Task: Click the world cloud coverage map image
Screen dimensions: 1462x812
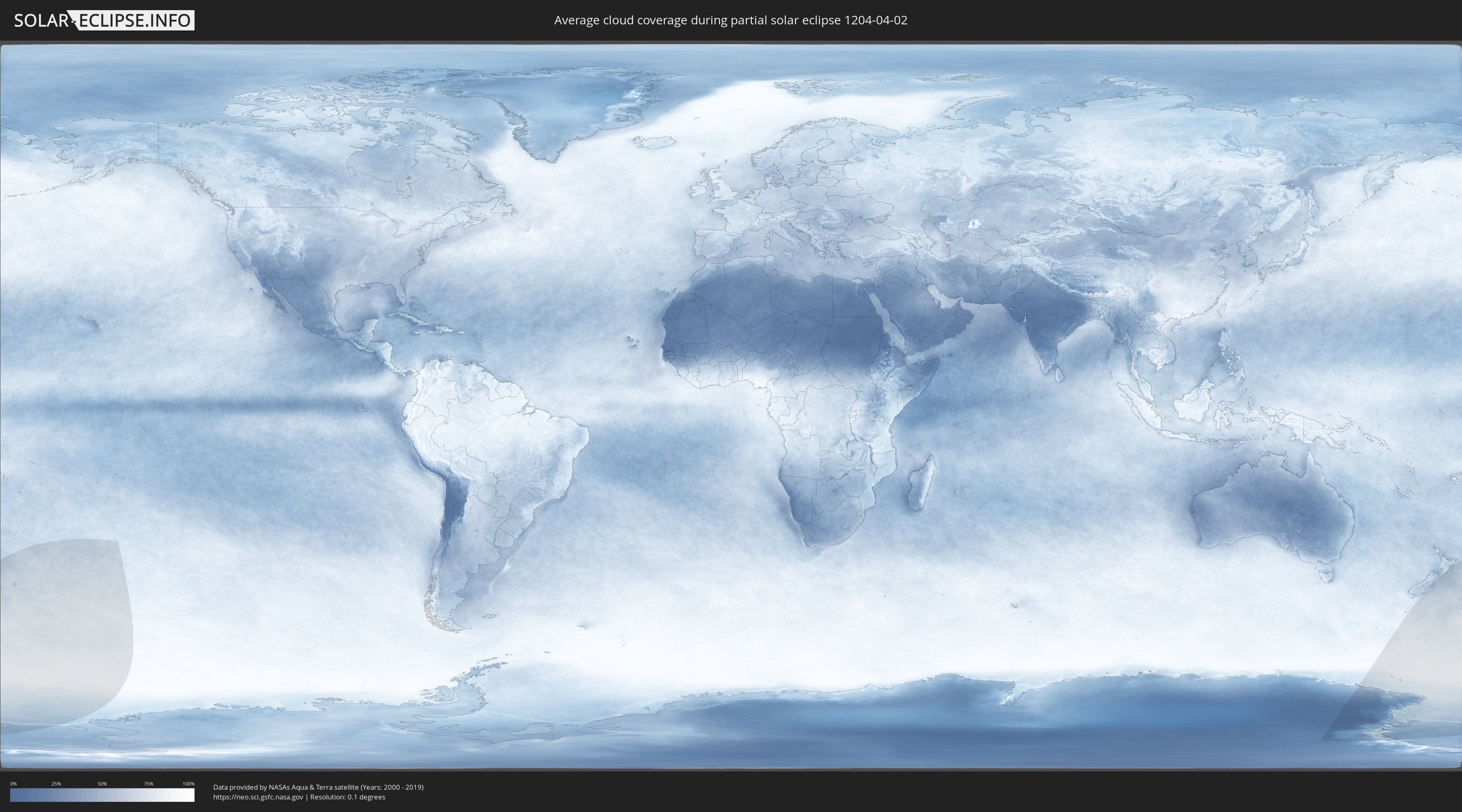Action: click(x=731, y=407)
